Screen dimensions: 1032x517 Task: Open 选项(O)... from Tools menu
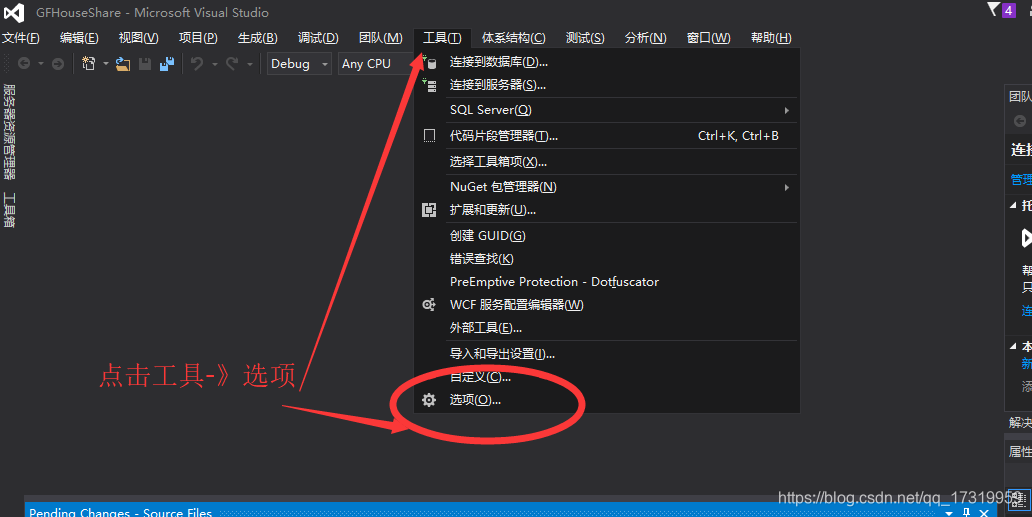tap(607, 400)
